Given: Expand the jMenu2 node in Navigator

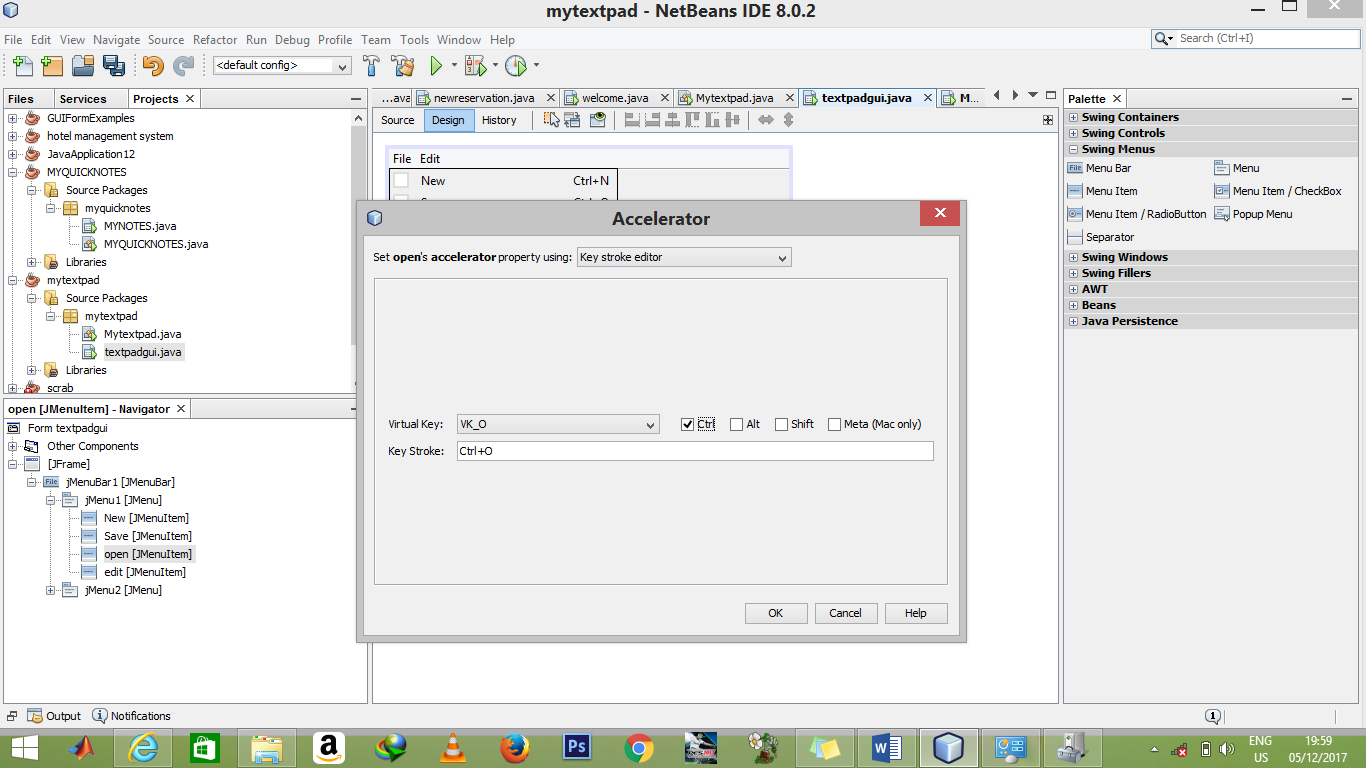Looking at the screenshot, I should point(50,590).
